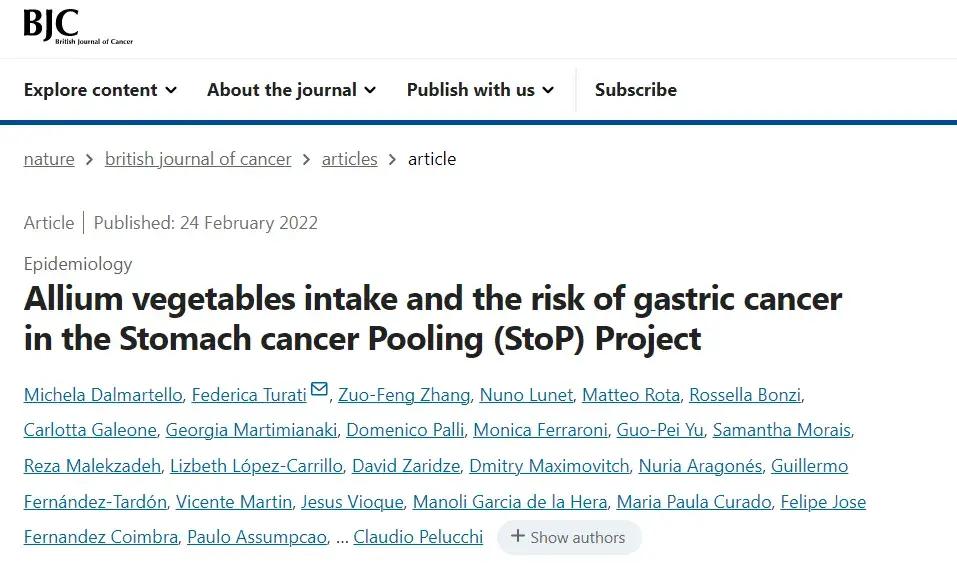Select author Reza Malekzadeh
This screenshot has height=568, width=957.
pos(92,466)
